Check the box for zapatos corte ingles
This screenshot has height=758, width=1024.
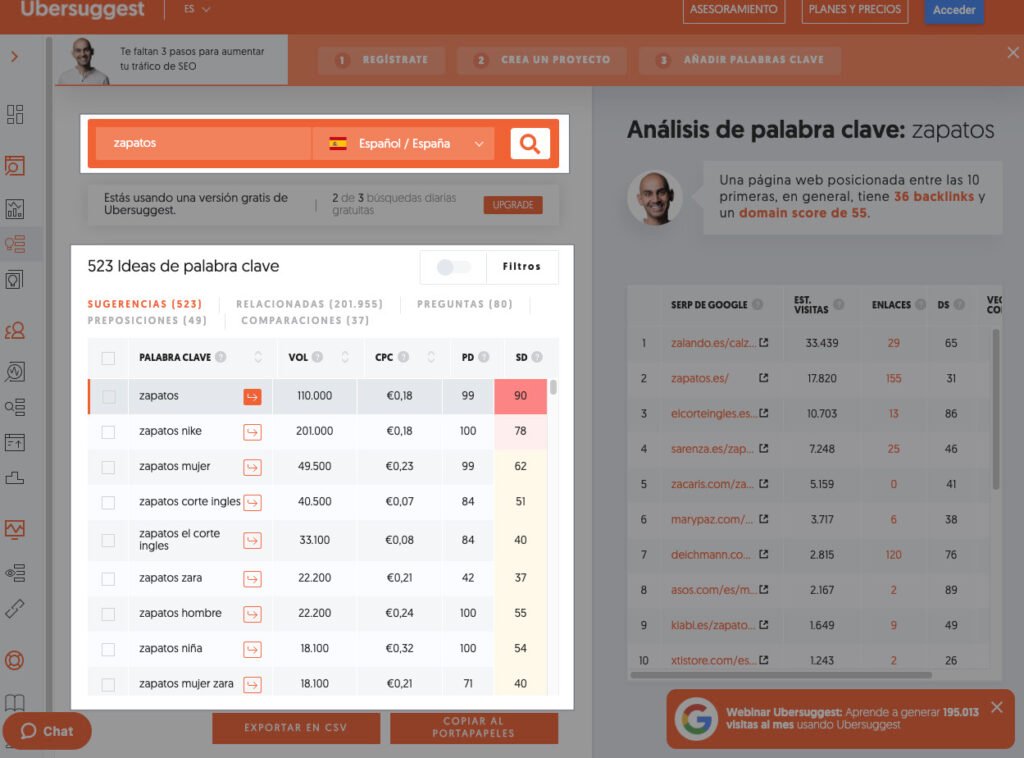click(x=108, y=503)
